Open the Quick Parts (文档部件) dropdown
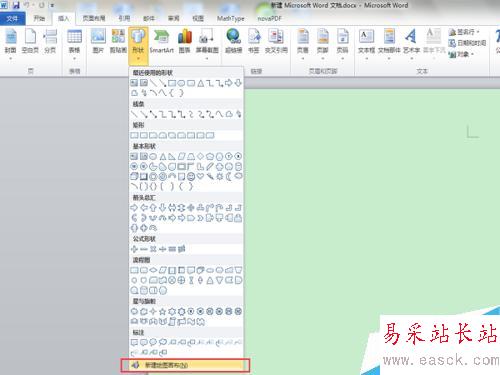Viewport: 500px width, 375px height. 389,44
